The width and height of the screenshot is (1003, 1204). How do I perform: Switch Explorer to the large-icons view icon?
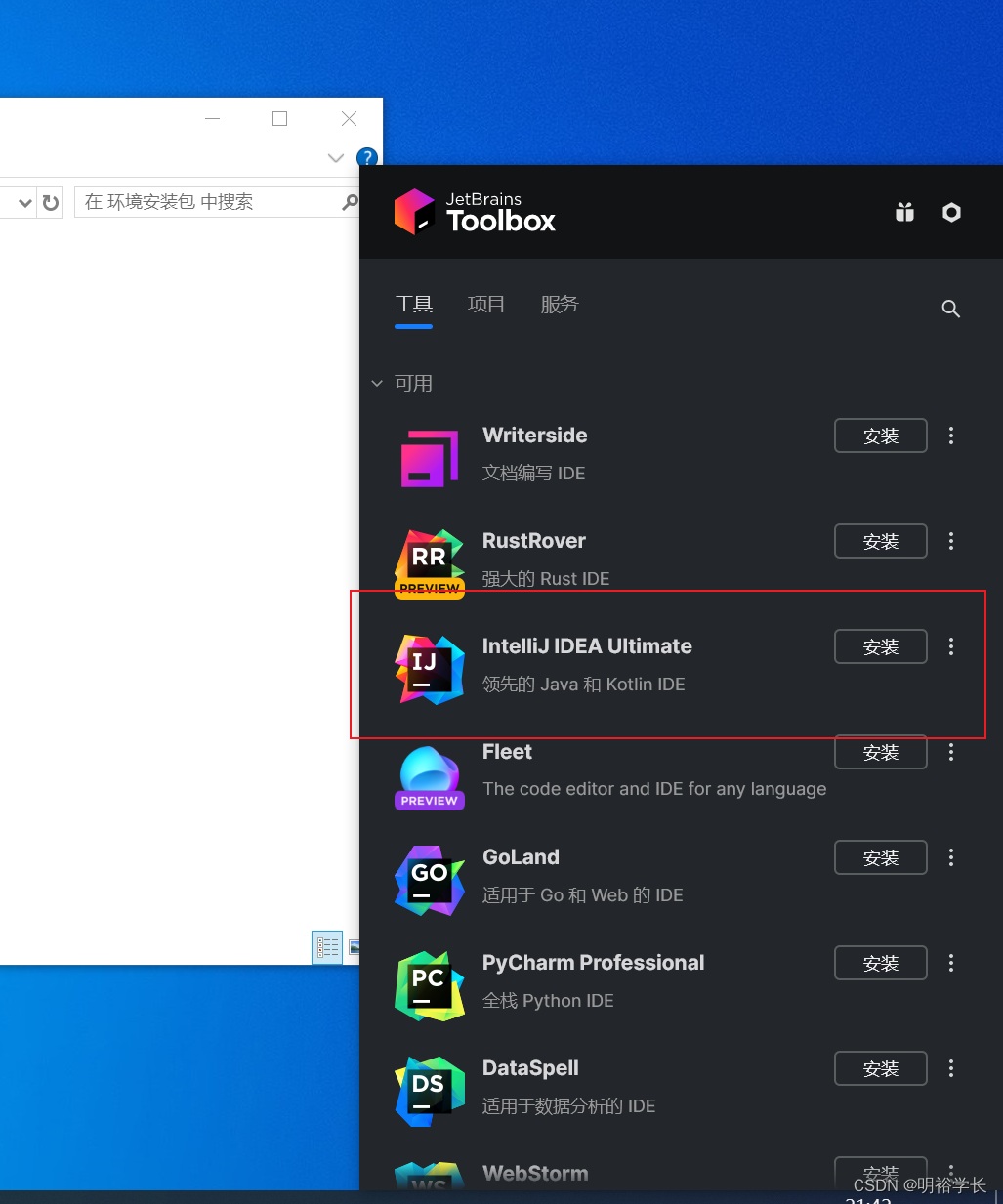click(354, 947)
